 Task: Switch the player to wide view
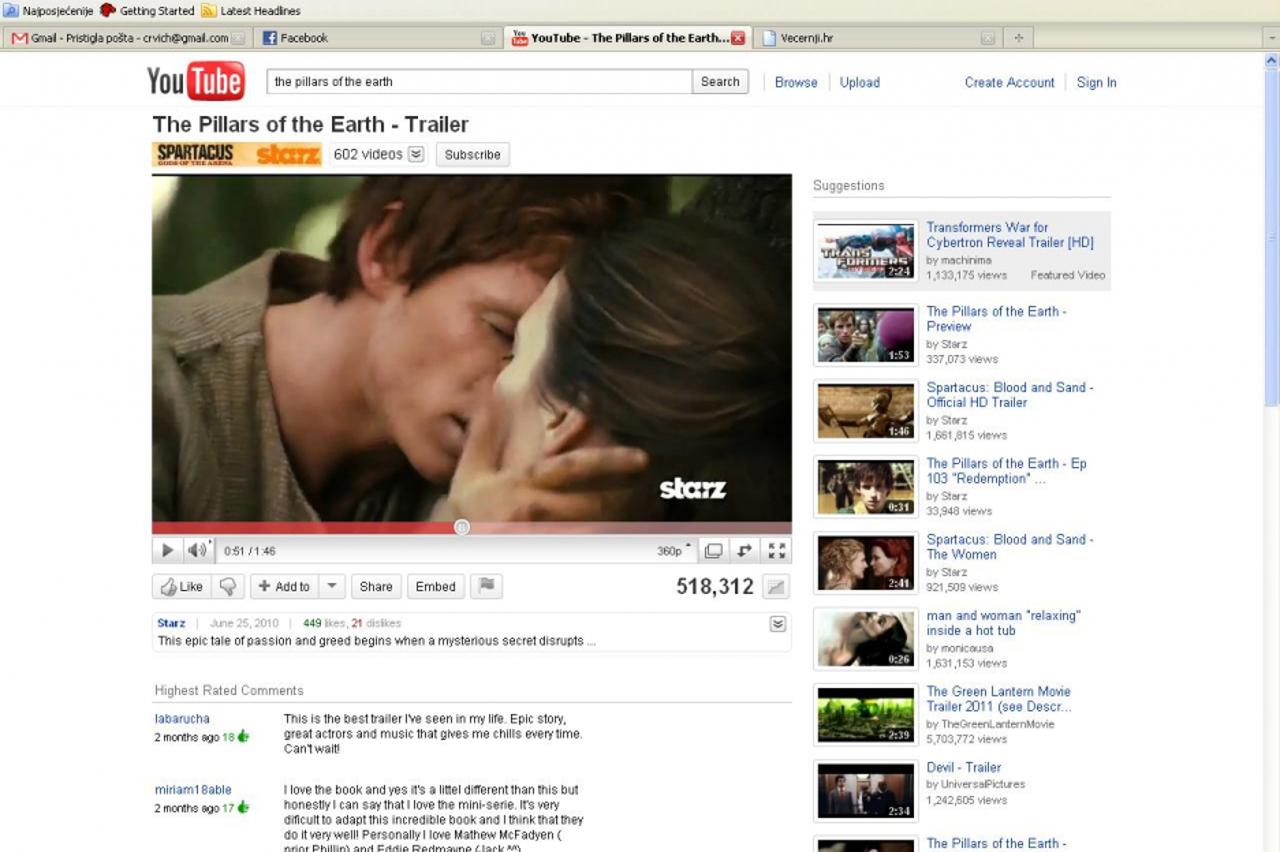(713, 550)
